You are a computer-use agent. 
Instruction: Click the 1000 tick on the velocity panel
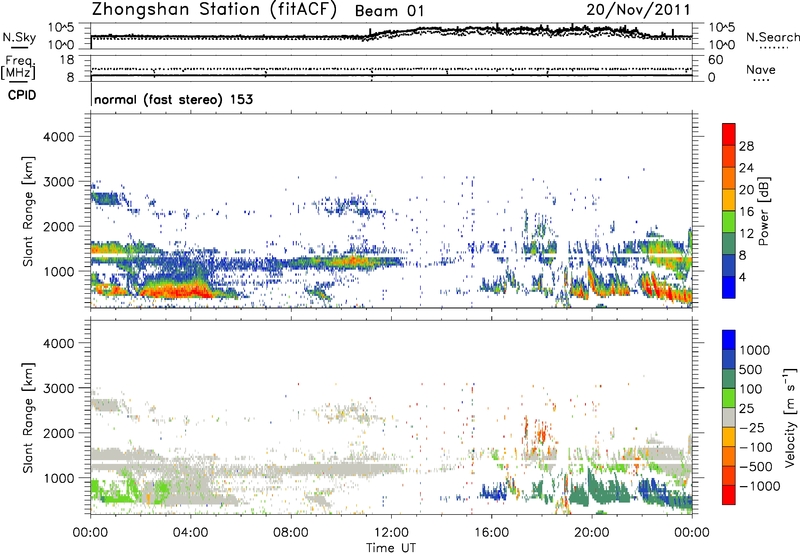point(58,478)
